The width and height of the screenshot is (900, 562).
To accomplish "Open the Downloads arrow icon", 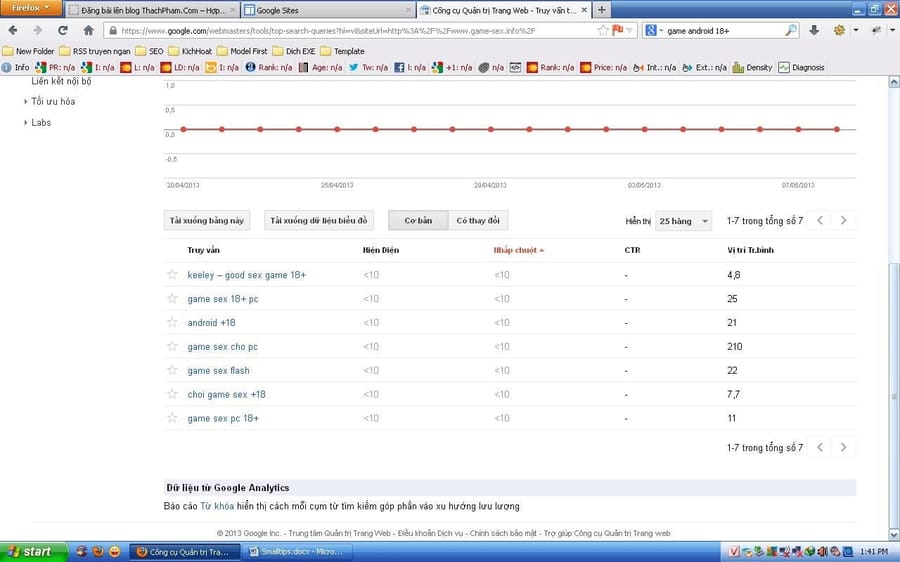I will tap(814, 30).
